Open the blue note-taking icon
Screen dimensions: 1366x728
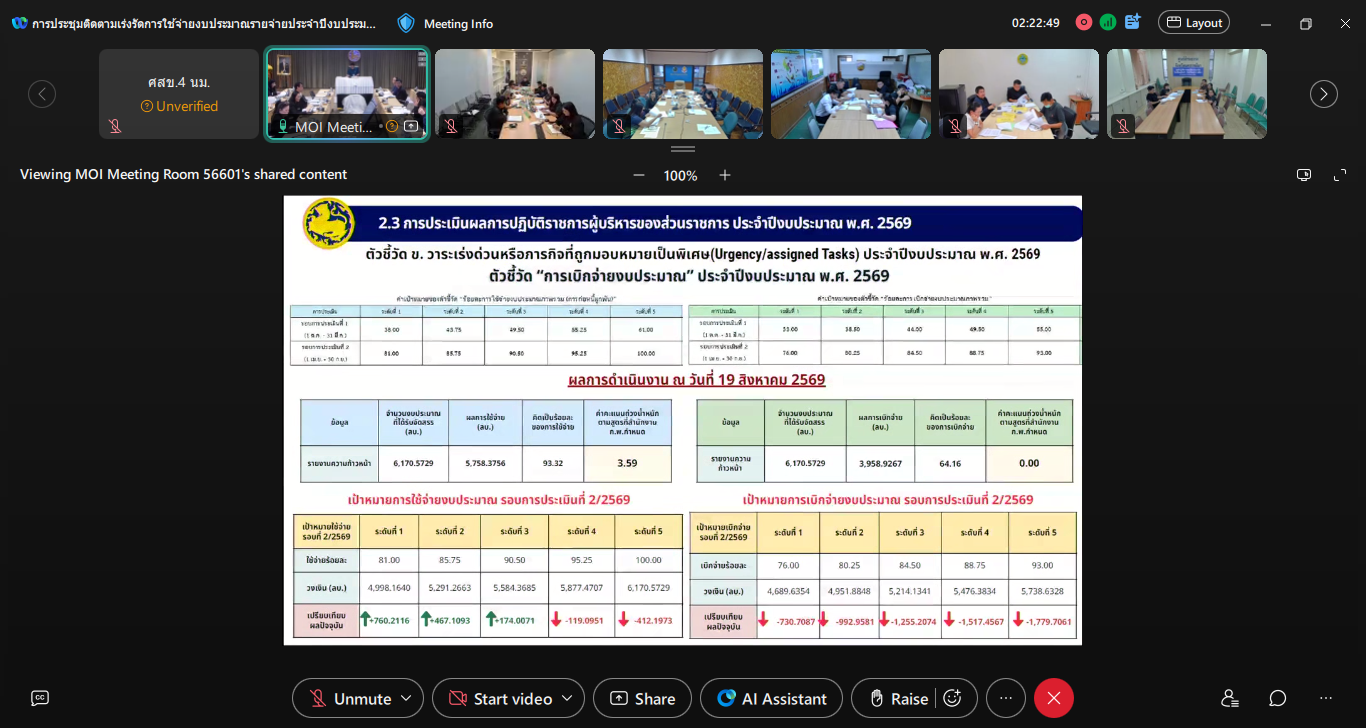click(x=1133, y=22)
